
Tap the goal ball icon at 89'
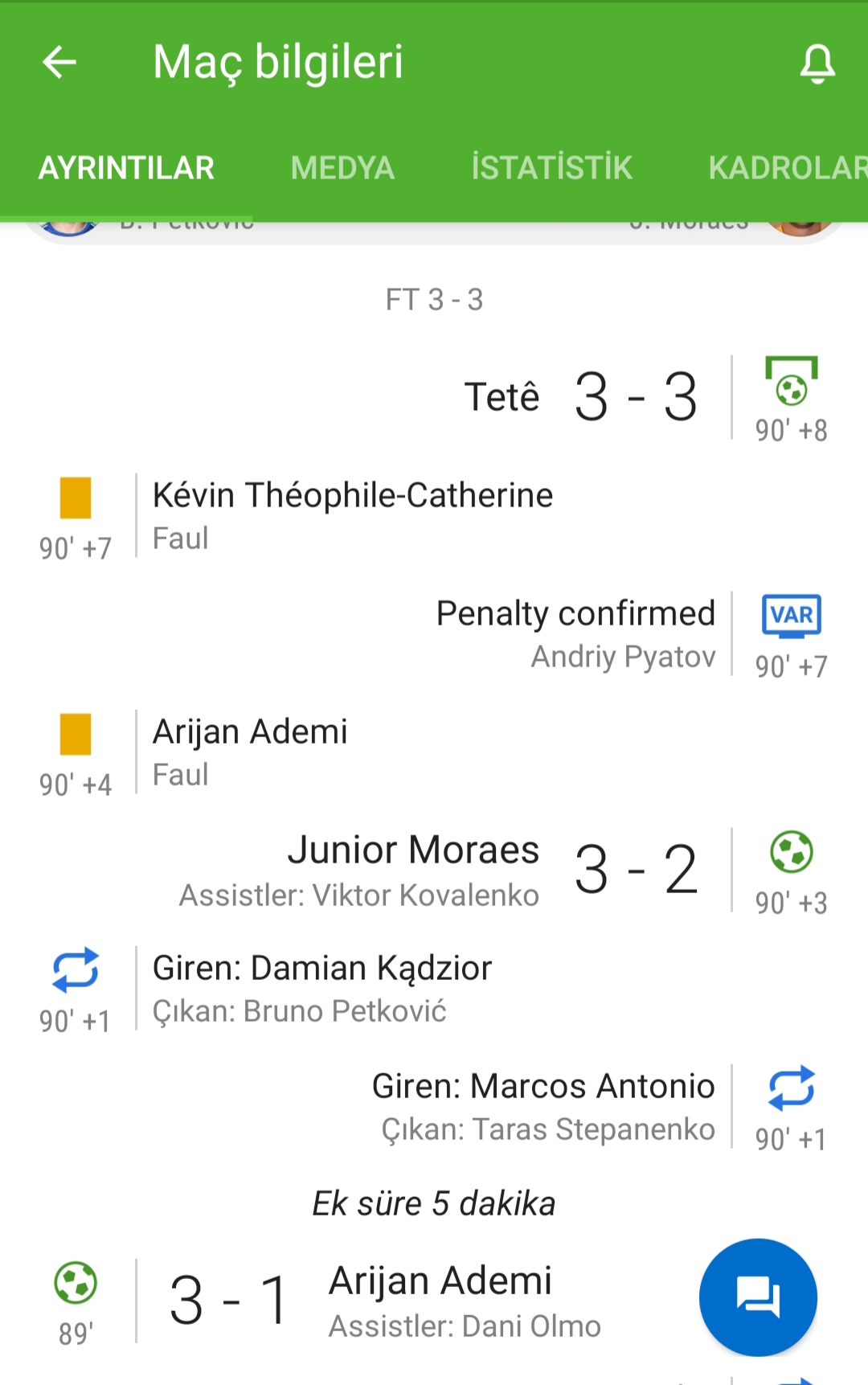pos(76,1283)
